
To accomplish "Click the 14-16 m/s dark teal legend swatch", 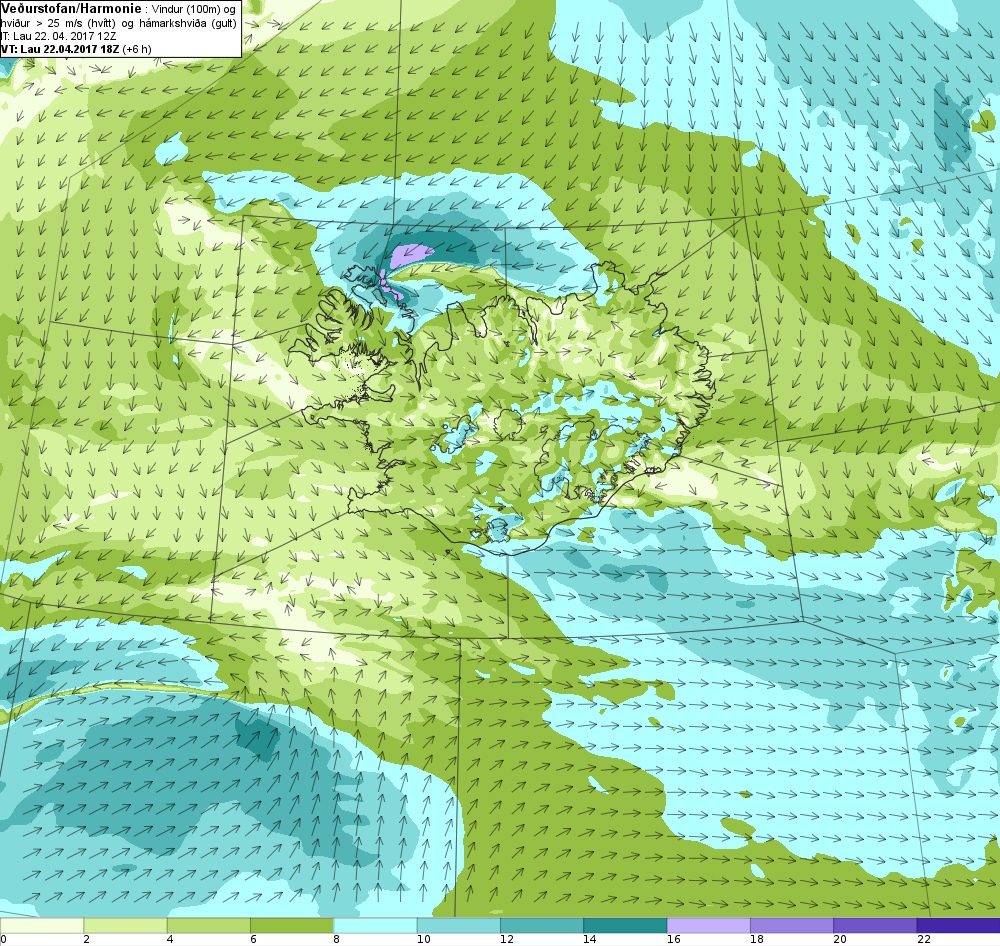I will 625,925.
